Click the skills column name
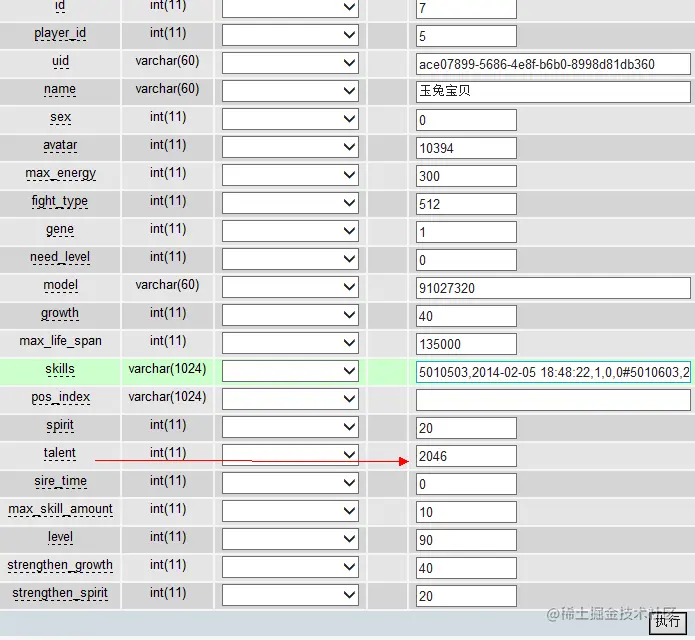 (x=60, y=369)
